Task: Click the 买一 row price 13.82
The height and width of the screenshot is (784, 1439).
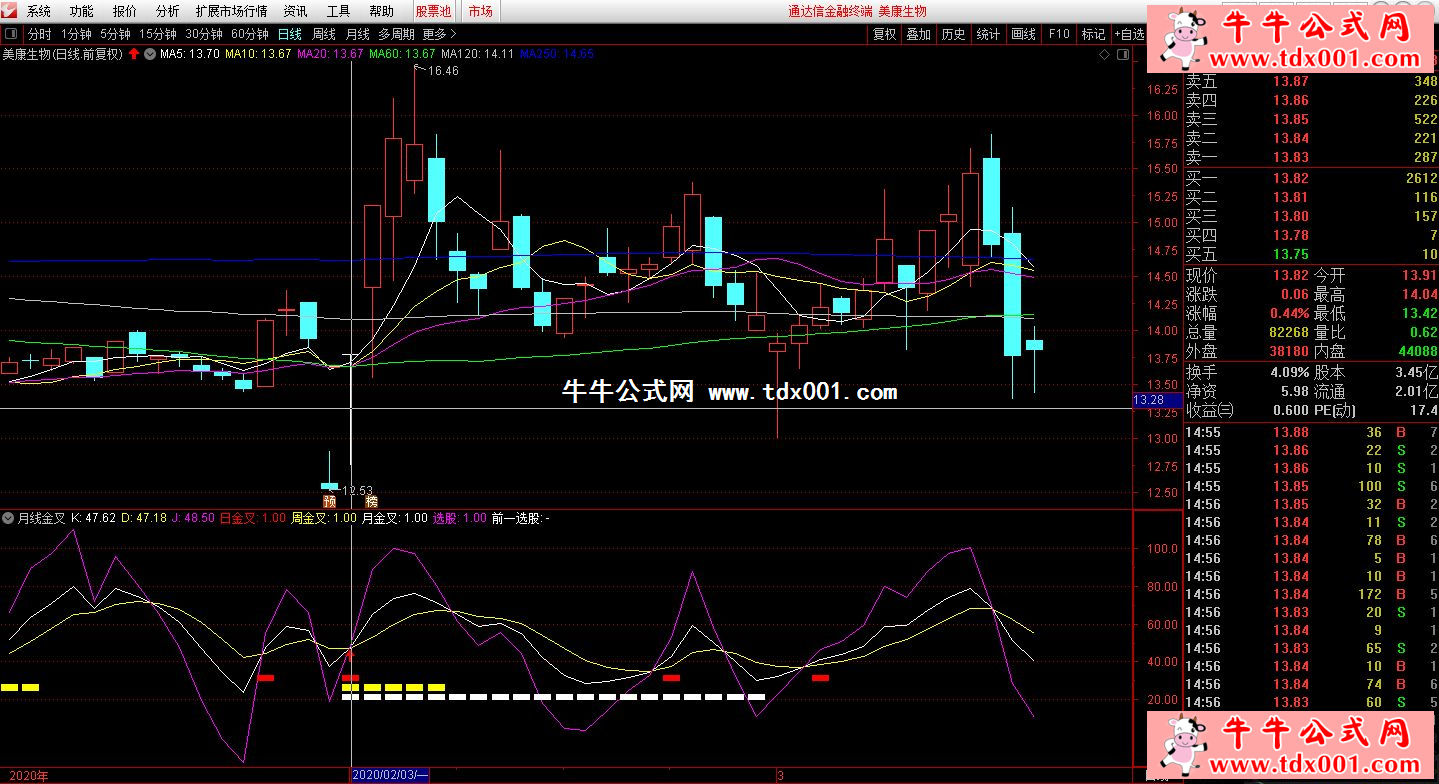Action: [1290, 178]
